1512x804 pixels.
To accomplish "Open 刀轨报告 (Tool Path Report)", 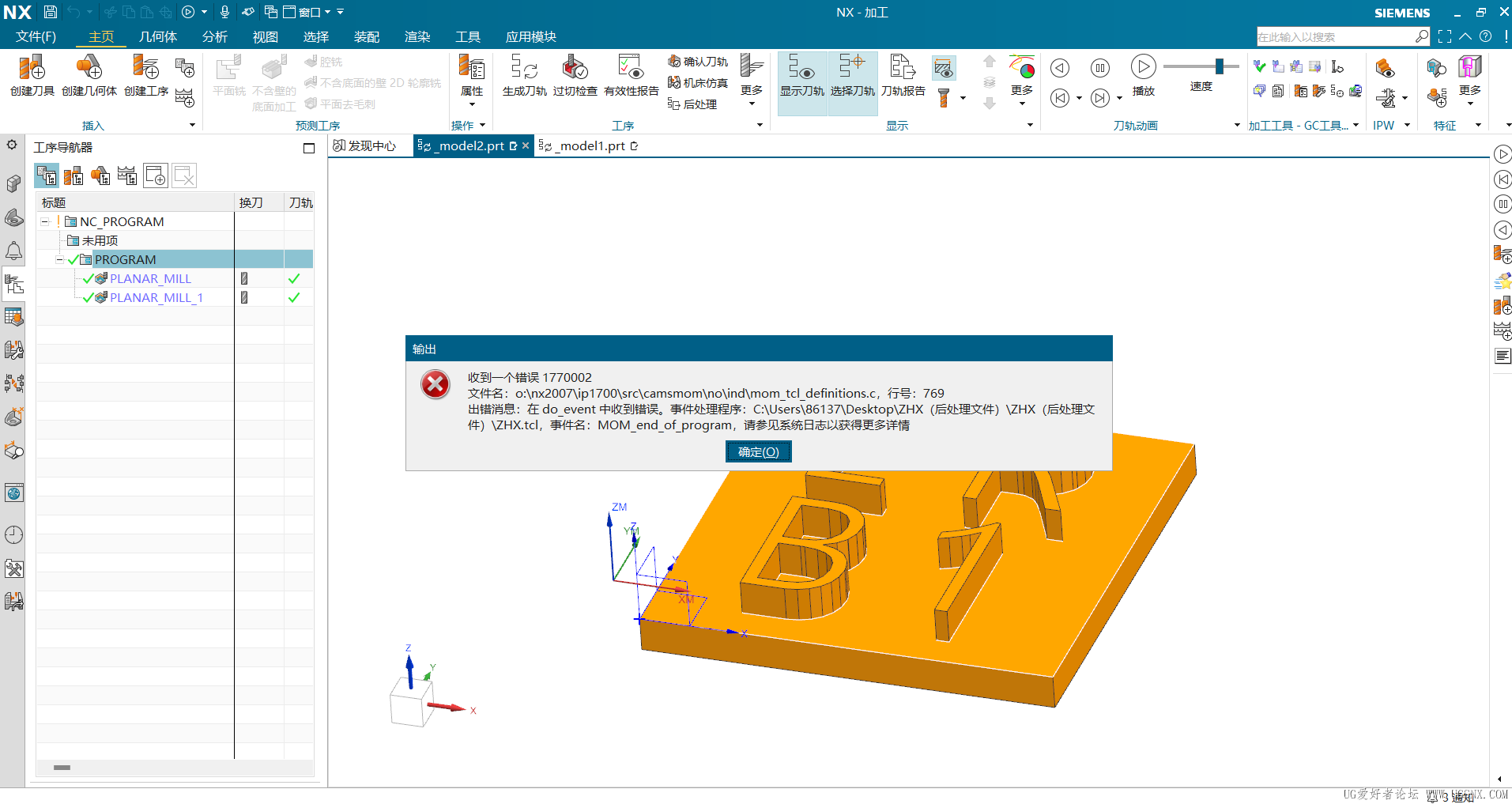I will click(903, 76).
